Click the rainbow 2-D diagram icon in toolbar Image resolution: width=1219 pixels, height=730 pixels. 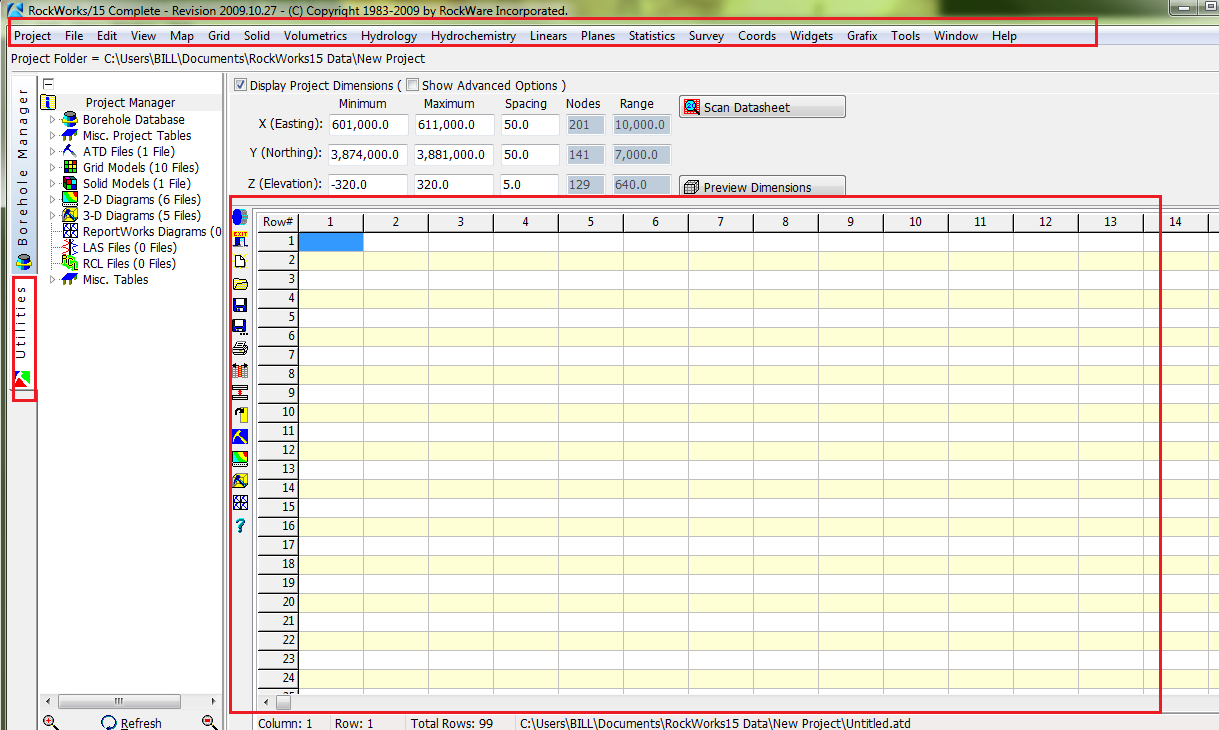tap(240, 458)
